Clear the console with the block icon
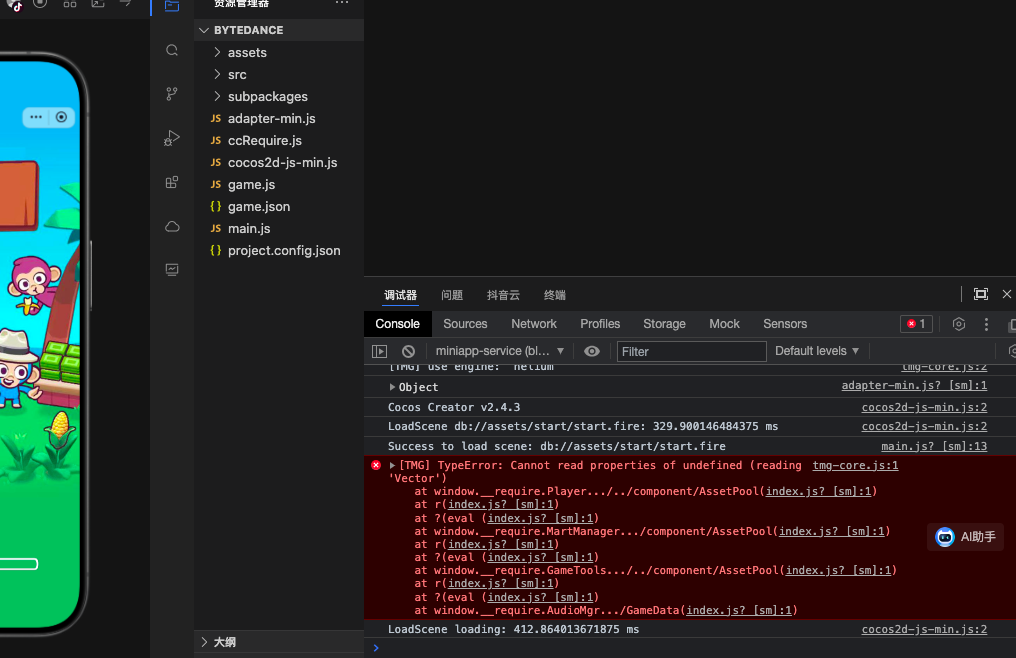Screen dimensions: 1016x658 408,351
